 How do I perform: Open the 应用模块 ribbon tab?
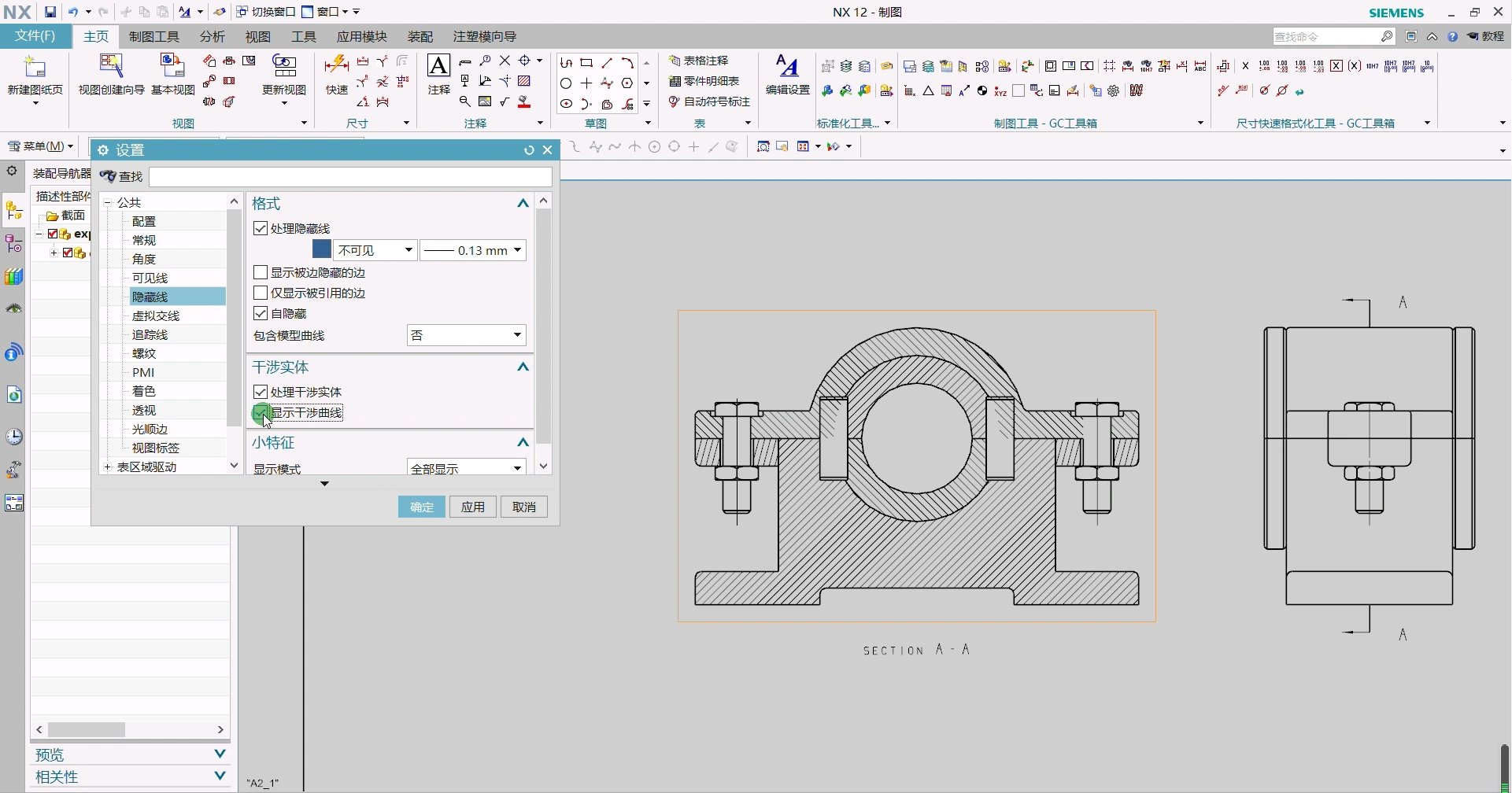click(x=362, y=37)
